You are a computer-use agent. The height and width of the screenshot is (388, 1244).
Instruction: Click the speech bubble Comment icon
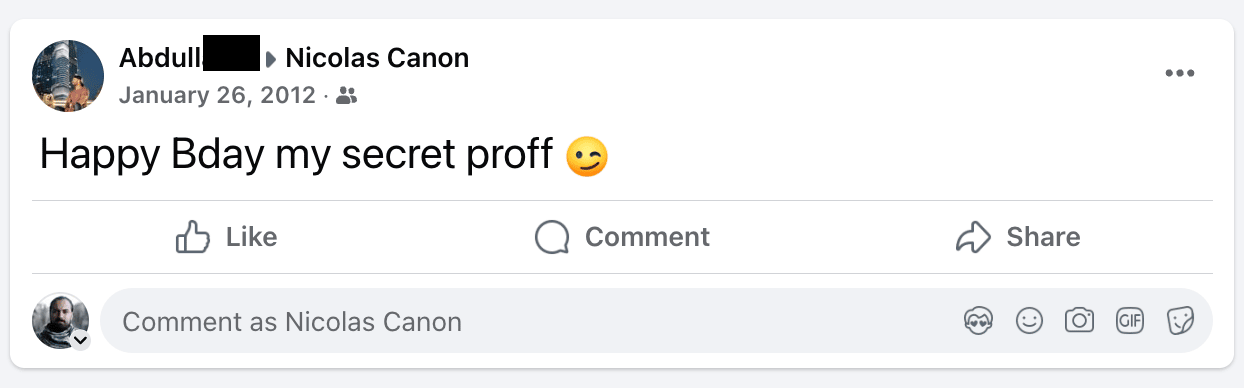pyautogui.click(x=552, y=237)
